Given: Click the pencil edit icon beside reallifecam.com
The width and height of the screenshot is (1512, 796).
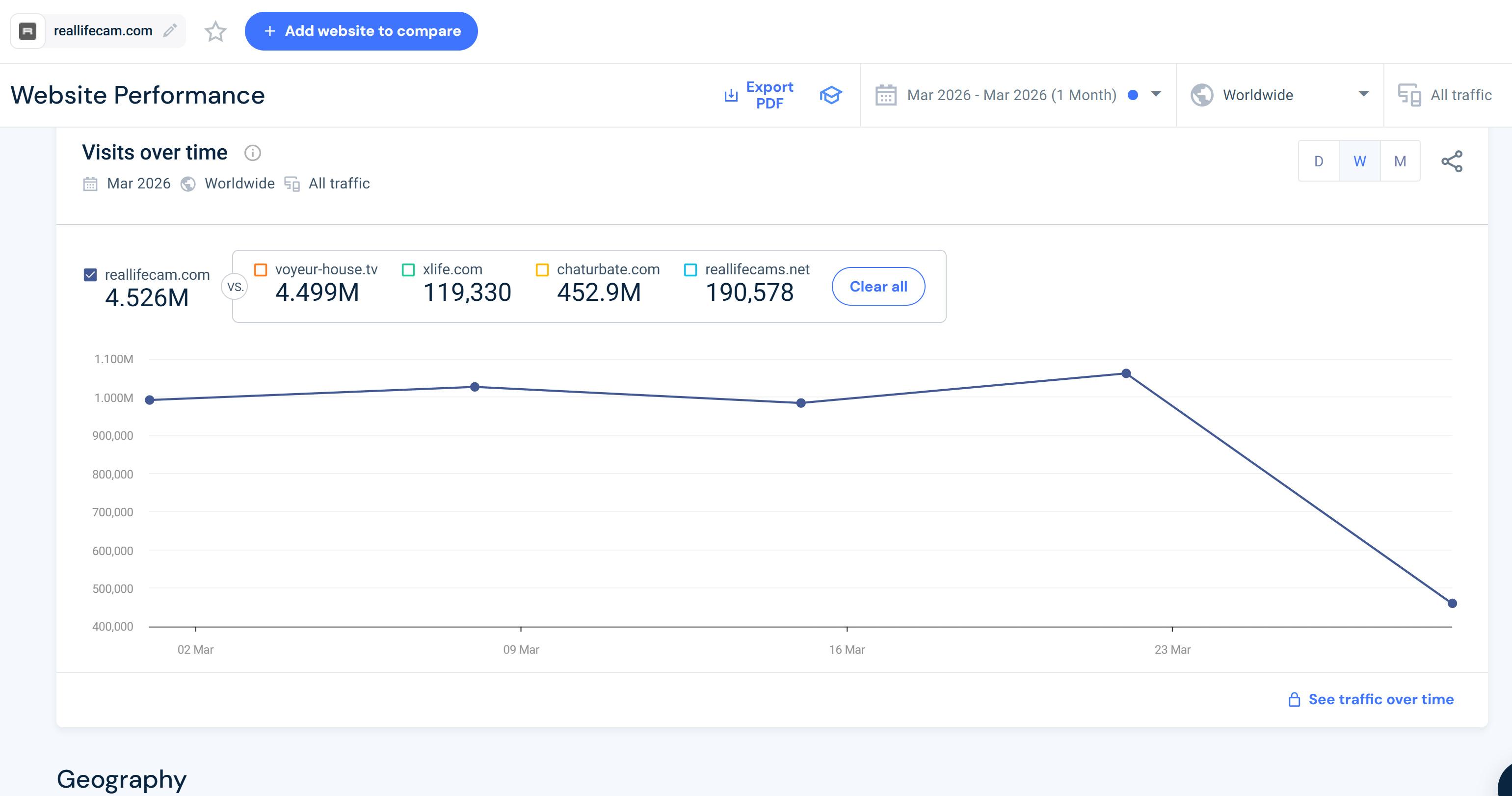Looking at the screenshot, I should pos(170,30).
